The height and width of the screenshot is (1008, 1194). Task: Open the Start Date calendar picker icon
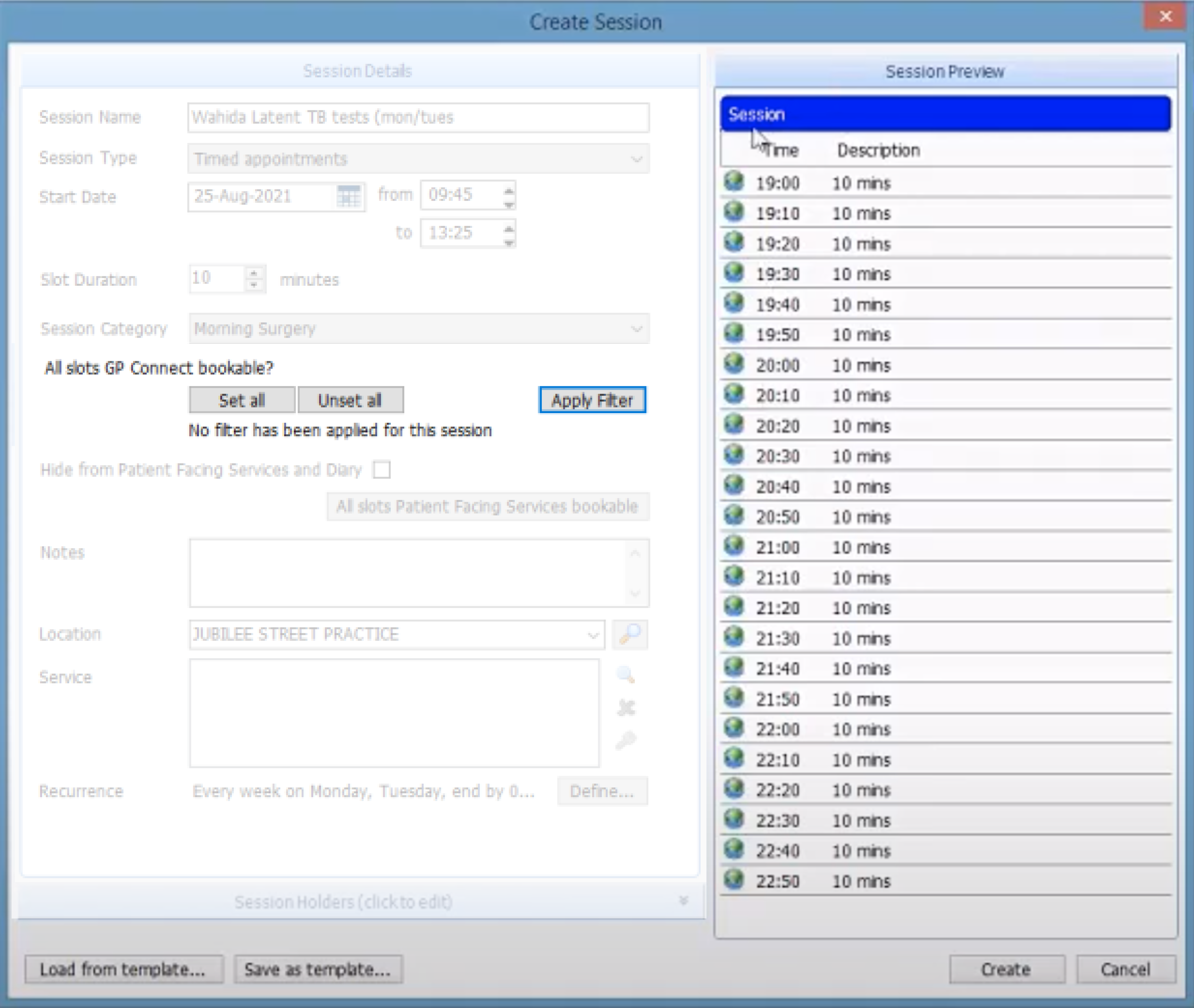(349, 196)
